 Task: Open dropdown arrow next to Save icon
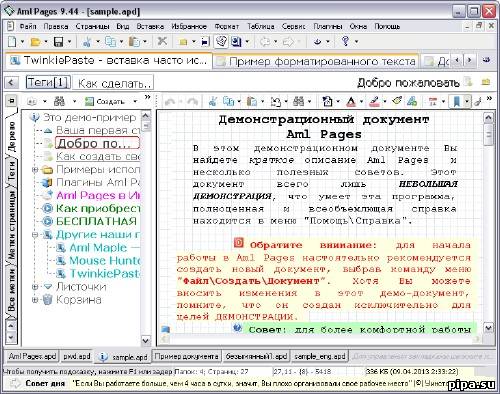coord(69,42)
